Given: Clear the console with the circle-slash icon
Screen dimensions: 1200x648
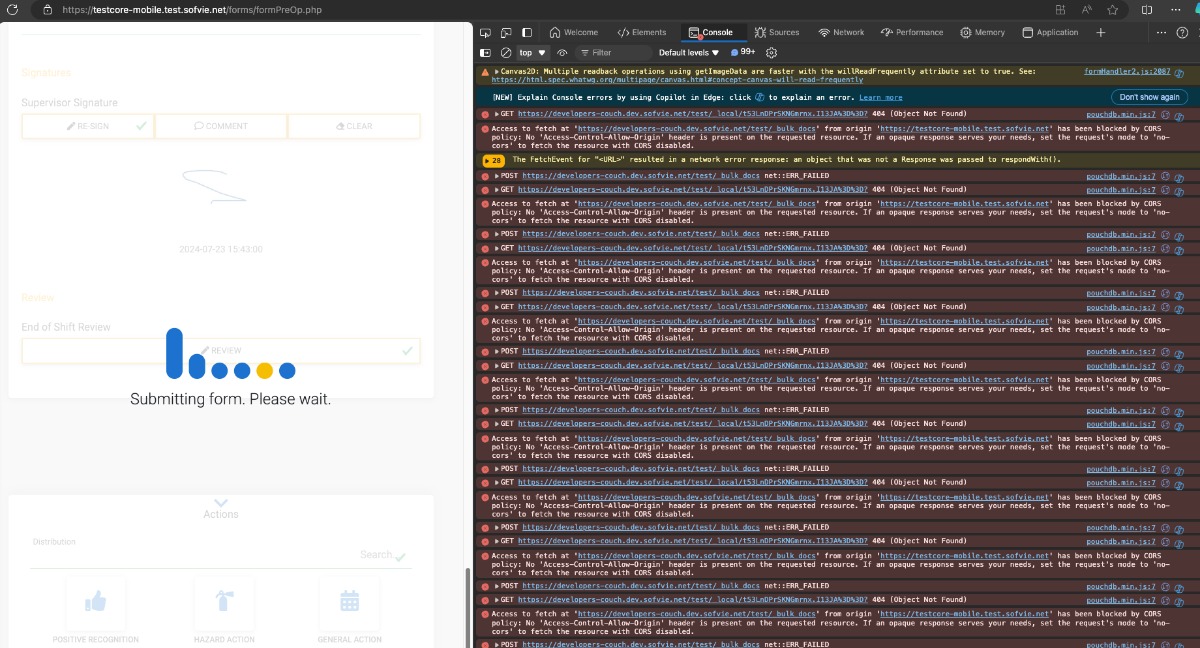Looking at the screenshot, I should 506,52.
